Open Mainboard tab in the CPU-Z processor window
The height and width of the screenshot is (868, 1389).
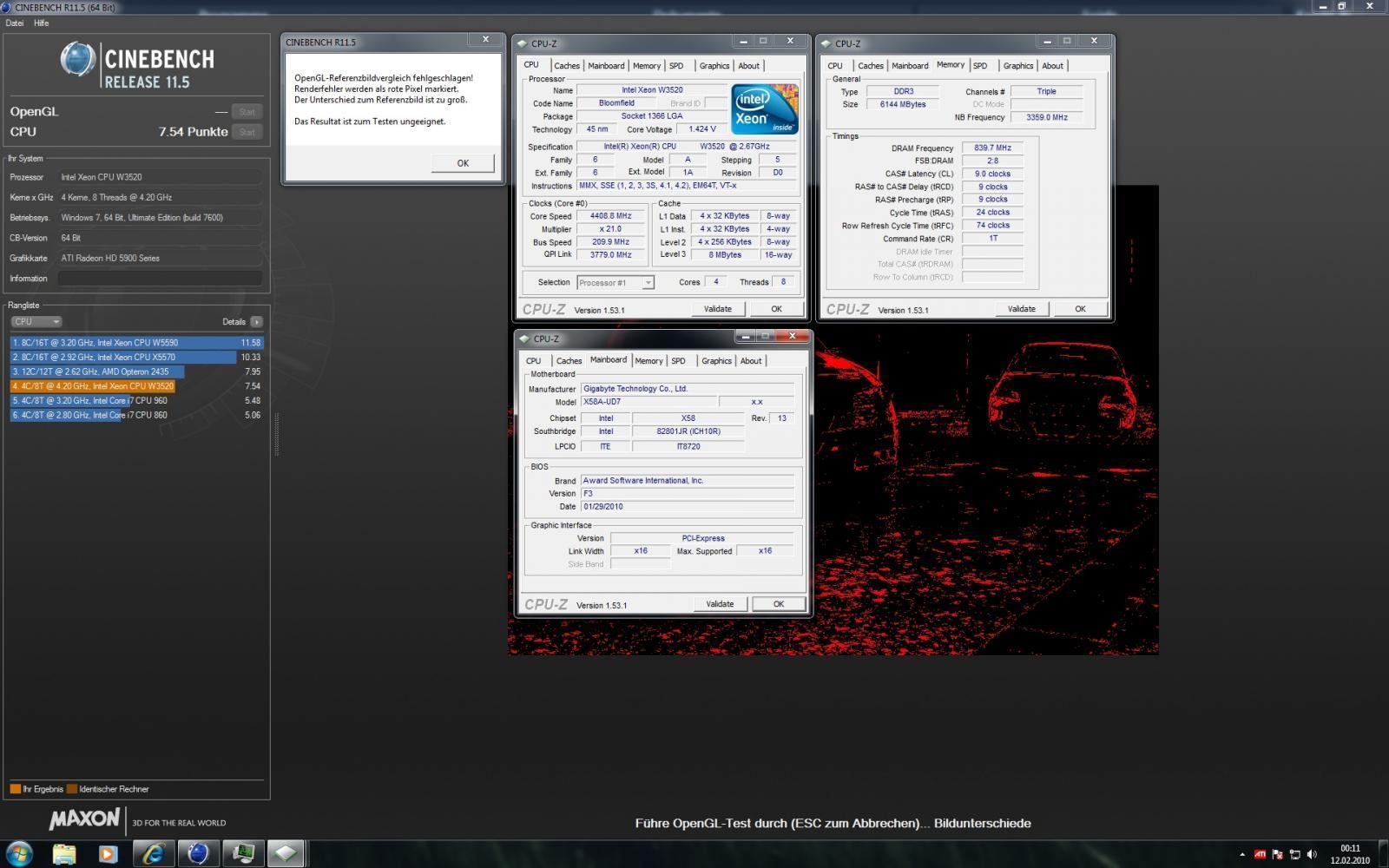606,66
